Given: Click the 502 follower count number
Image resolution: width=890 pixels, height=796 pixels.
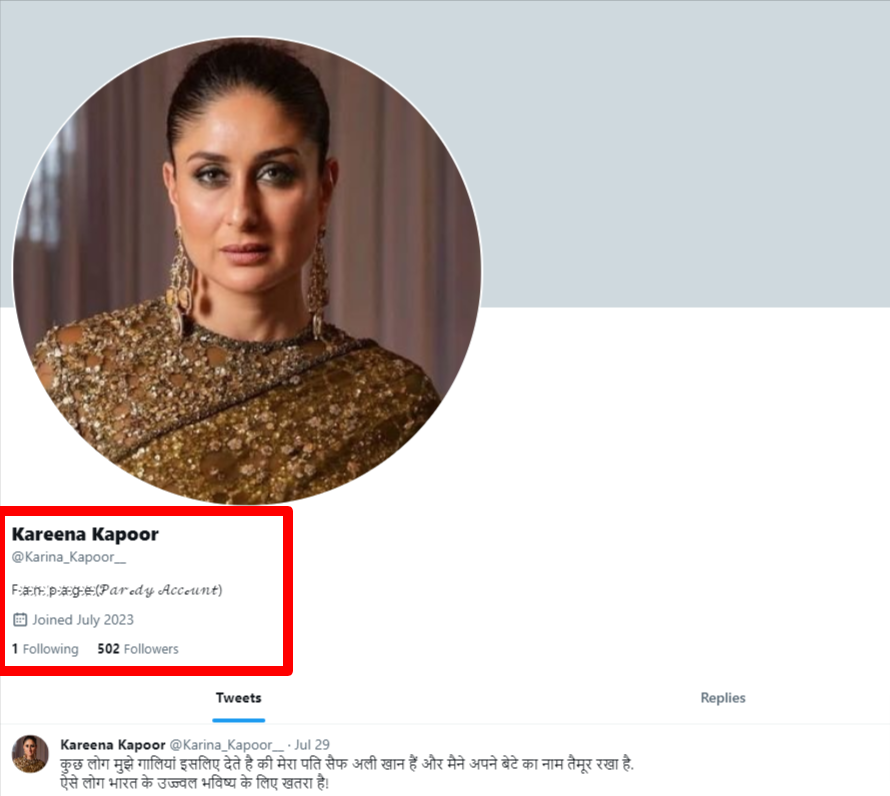Looking at the screenshot, I should coord(108,649).
